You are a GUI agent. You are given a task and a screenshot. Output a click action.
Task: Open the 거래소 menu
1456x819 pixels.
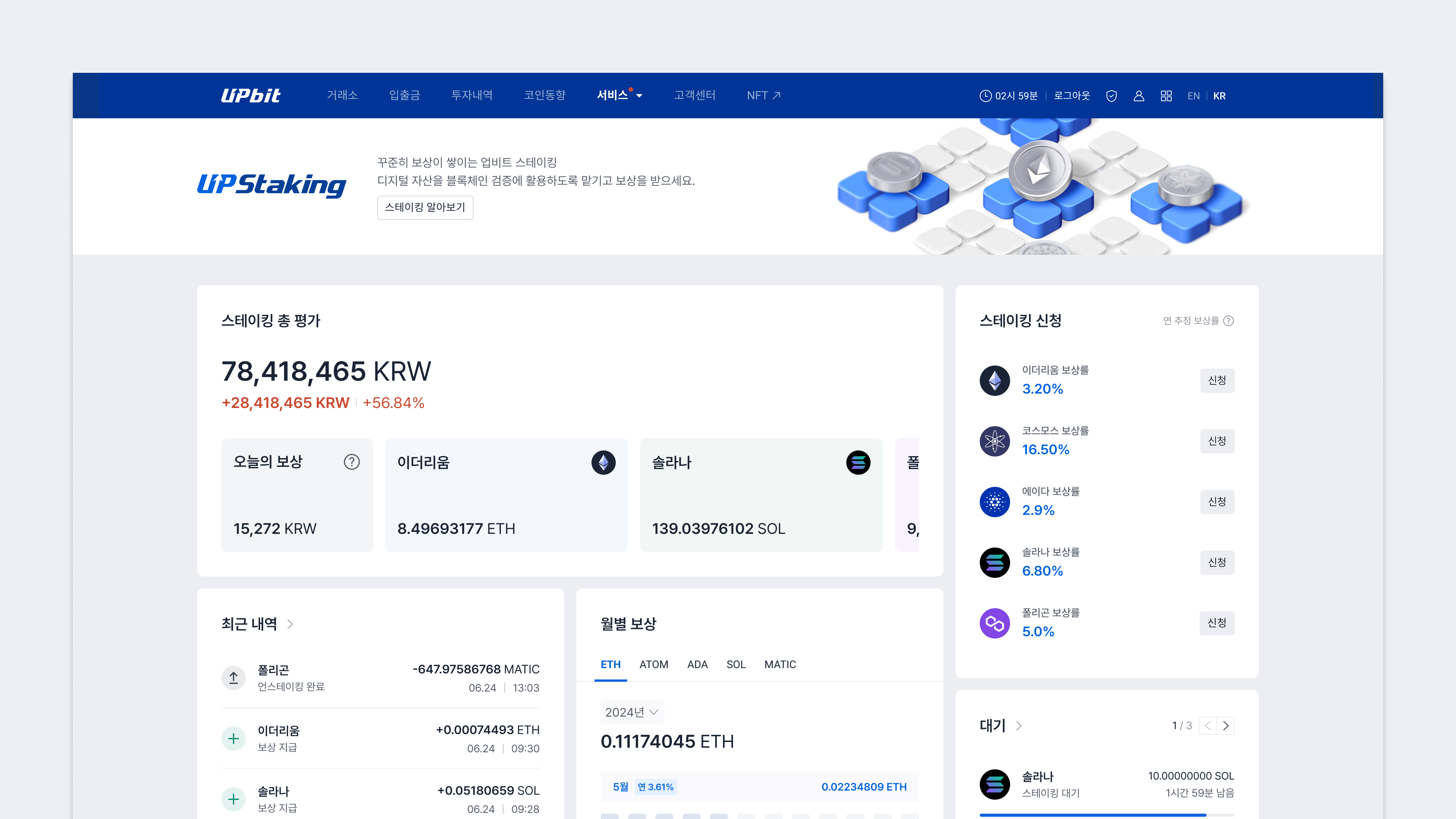342,96
